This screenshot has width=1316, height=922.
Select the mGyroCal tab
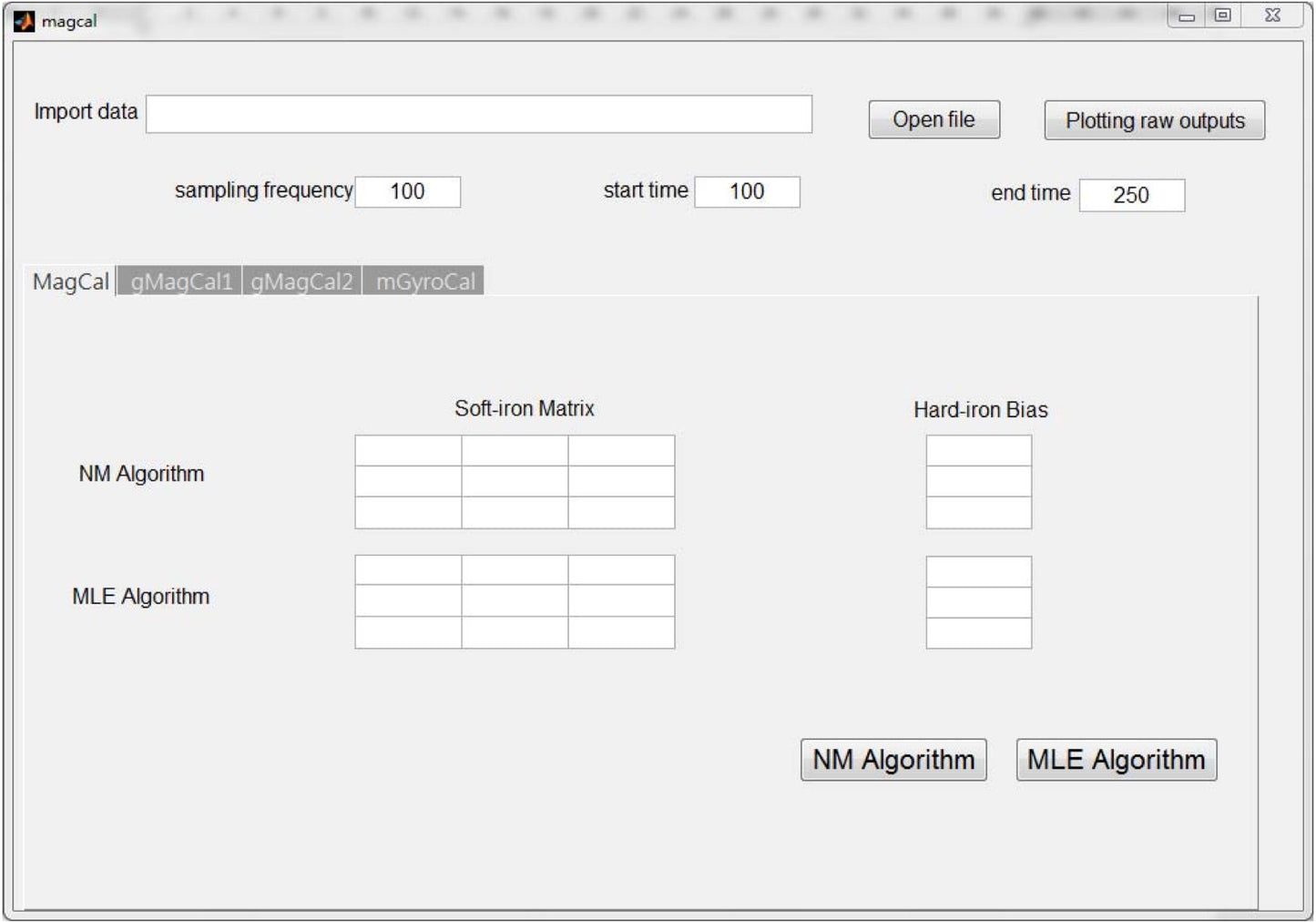pos(424,282)
